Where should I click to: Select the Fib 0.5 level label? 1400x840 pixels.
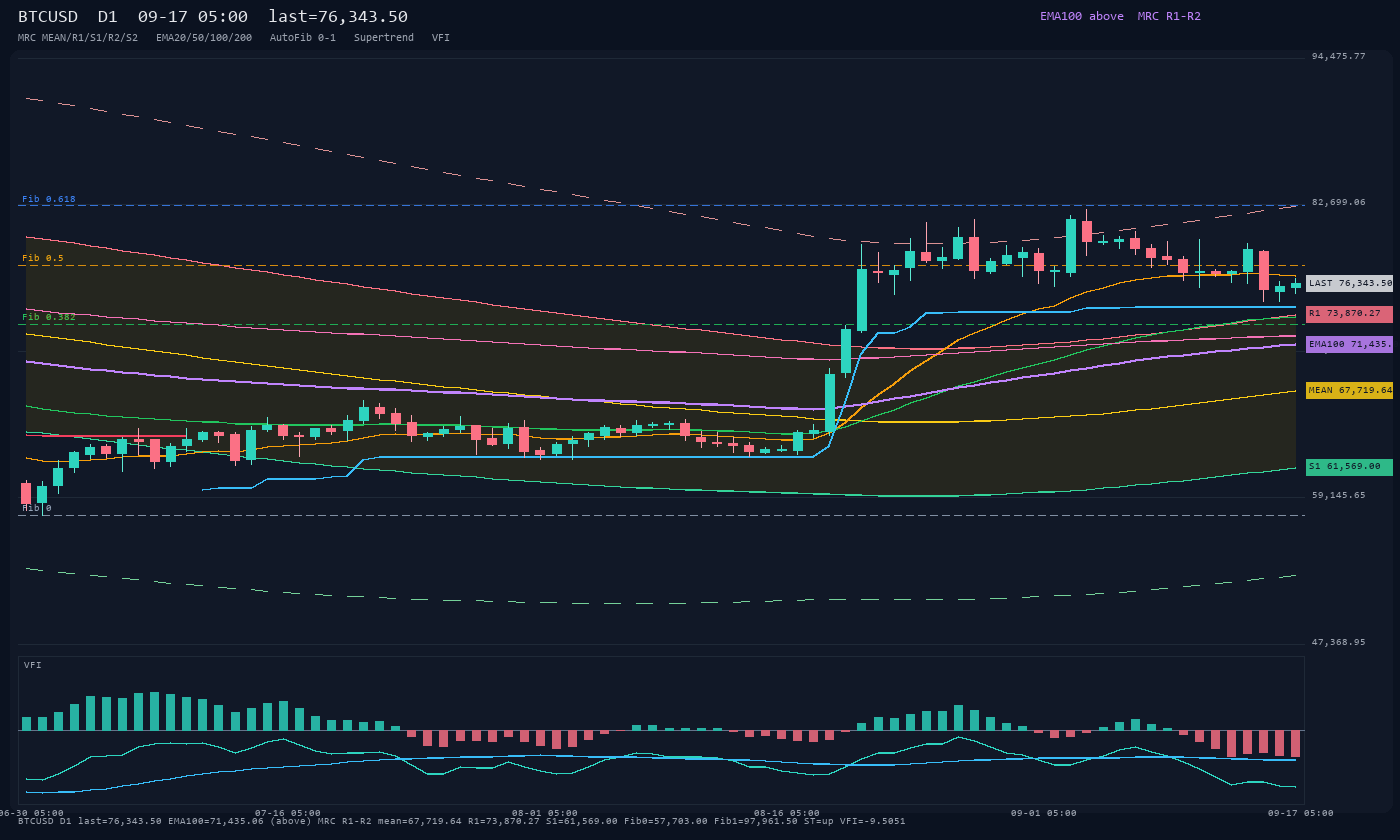(x=43, y=258)
